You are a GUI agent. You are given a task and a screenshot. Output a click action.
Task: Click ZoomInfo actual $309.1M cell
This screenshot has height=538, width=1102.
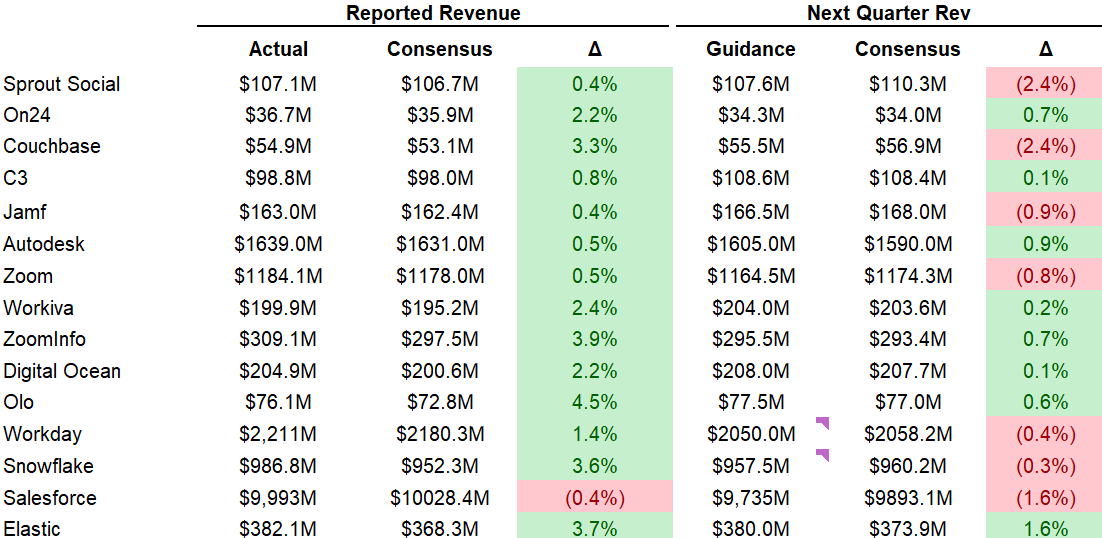pyautogui.click(x=278, y=339)
